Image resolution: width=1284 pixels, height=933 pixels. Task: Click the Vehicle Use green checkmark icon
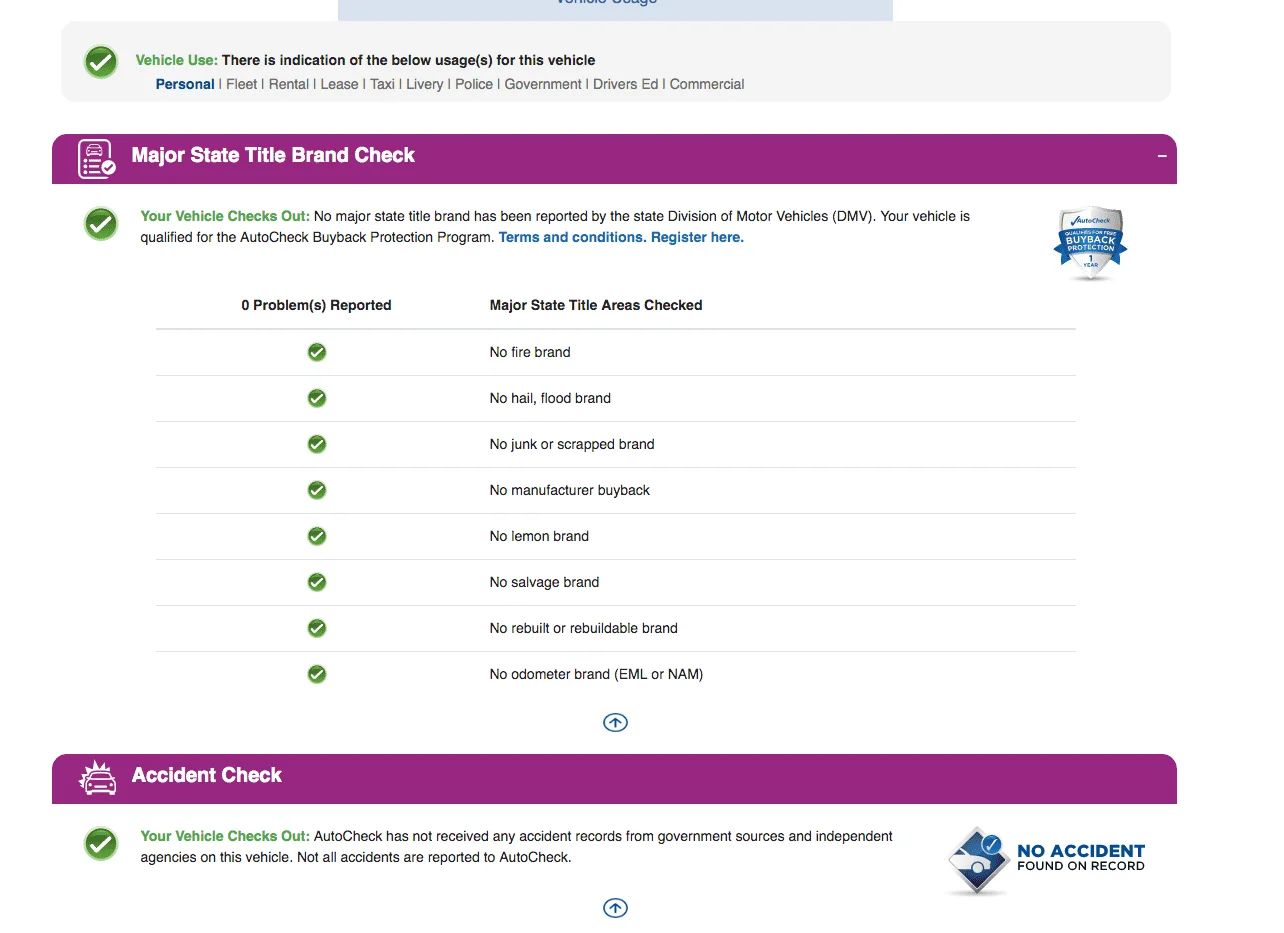101,62
